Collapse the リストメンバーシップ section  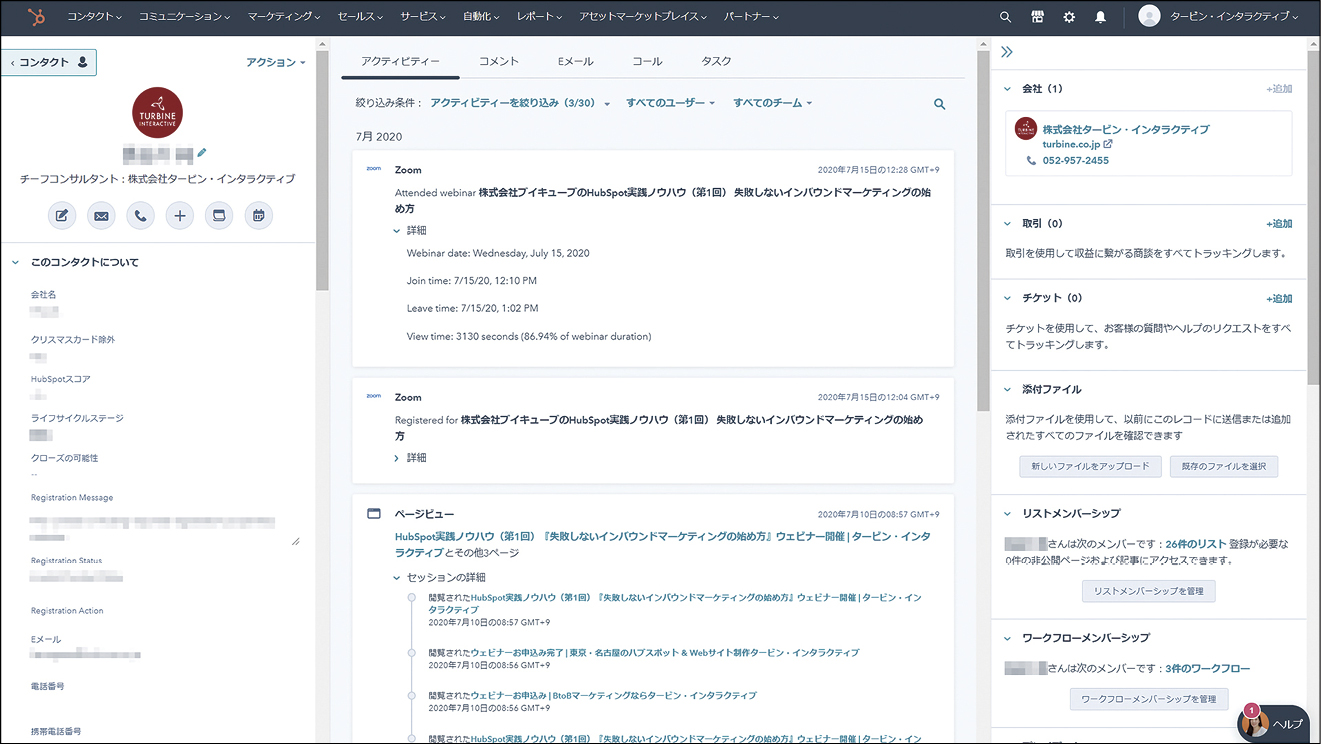click(1008, 514)
